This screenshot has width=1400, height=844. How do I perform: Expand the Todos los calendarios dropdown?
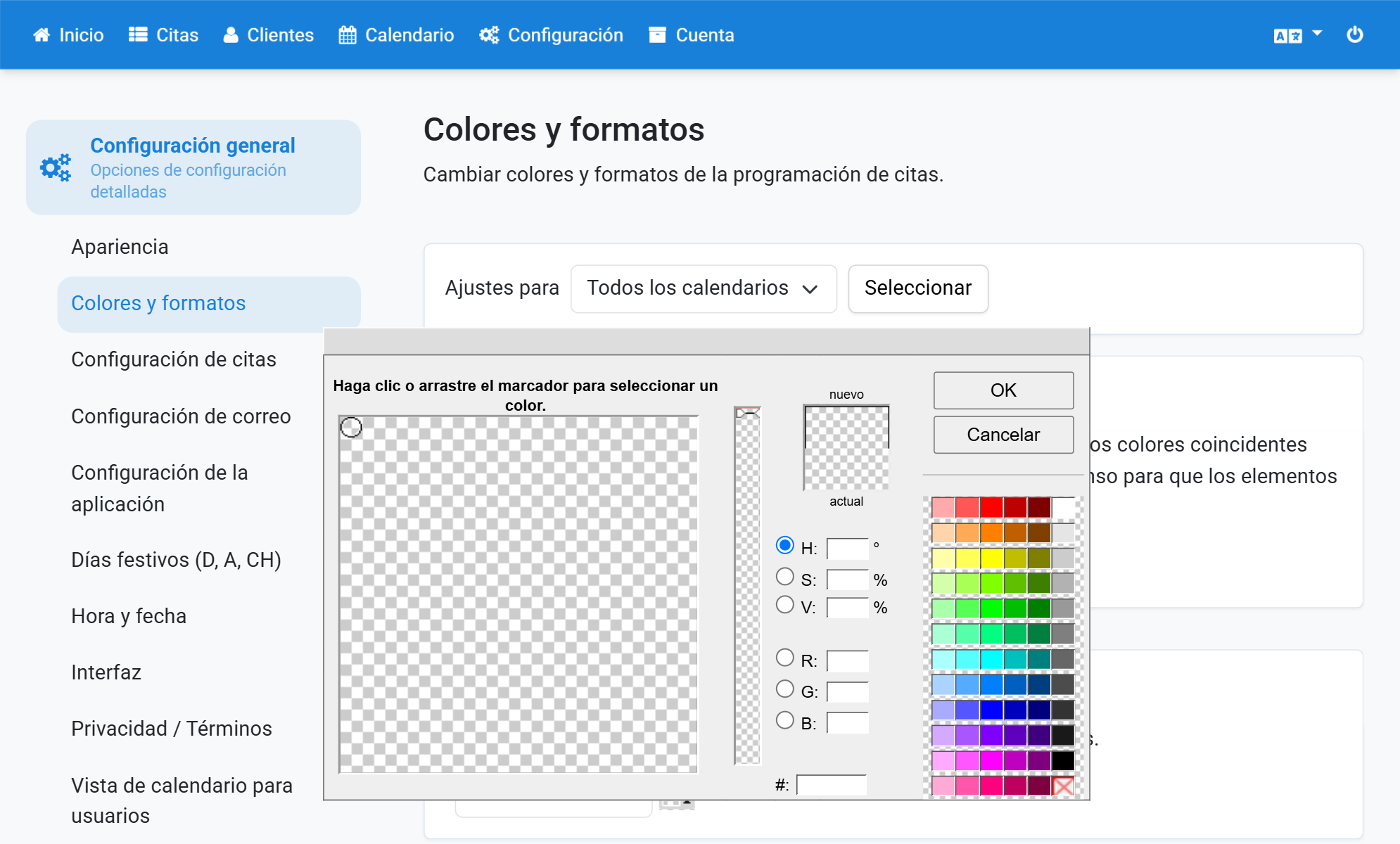pos(704,288)
